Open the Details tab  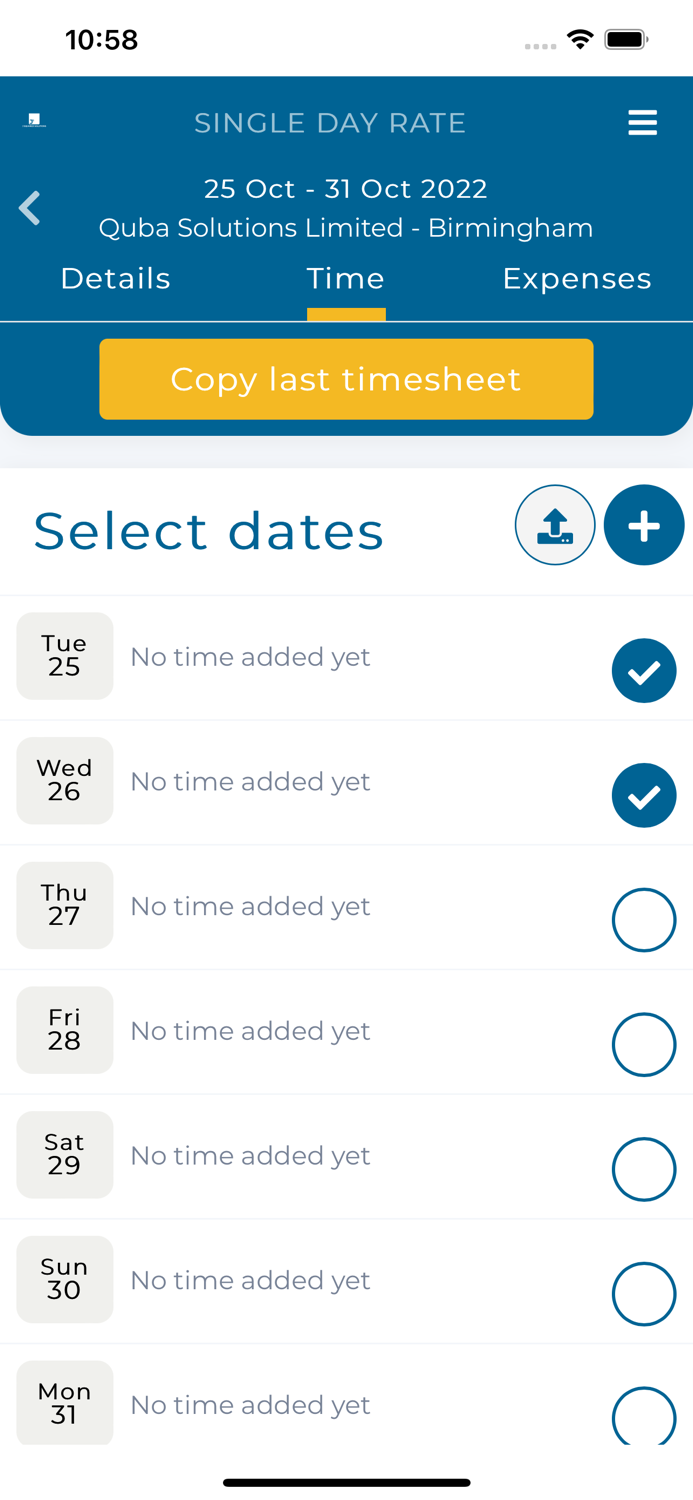115,278
